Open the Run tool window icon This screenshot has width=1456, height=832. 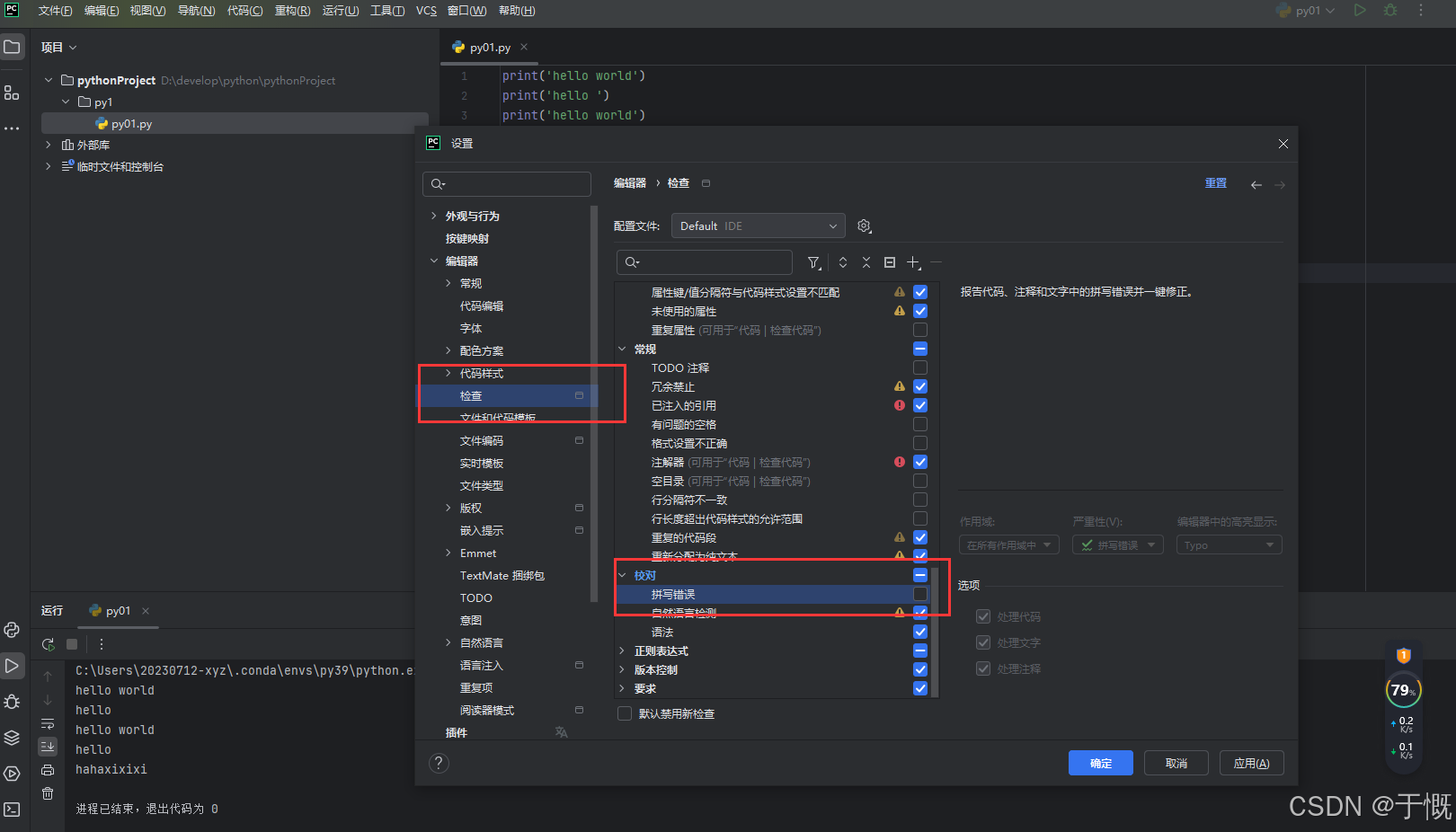click(12, 666)
